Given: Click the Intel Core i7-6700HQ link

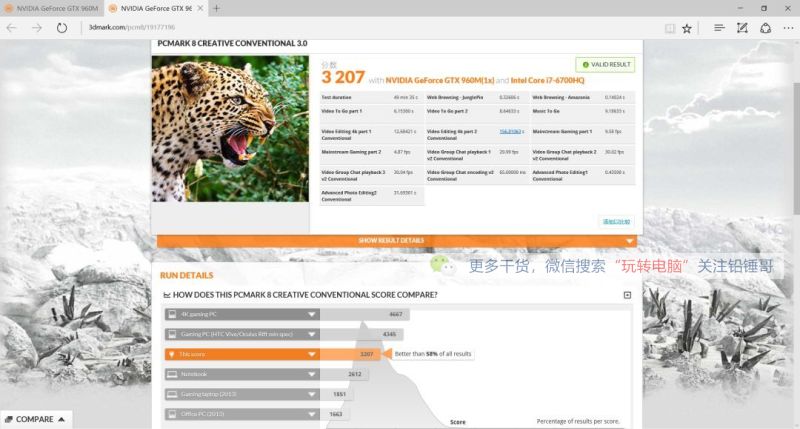Looking at the screenshot, I should 546,79.
